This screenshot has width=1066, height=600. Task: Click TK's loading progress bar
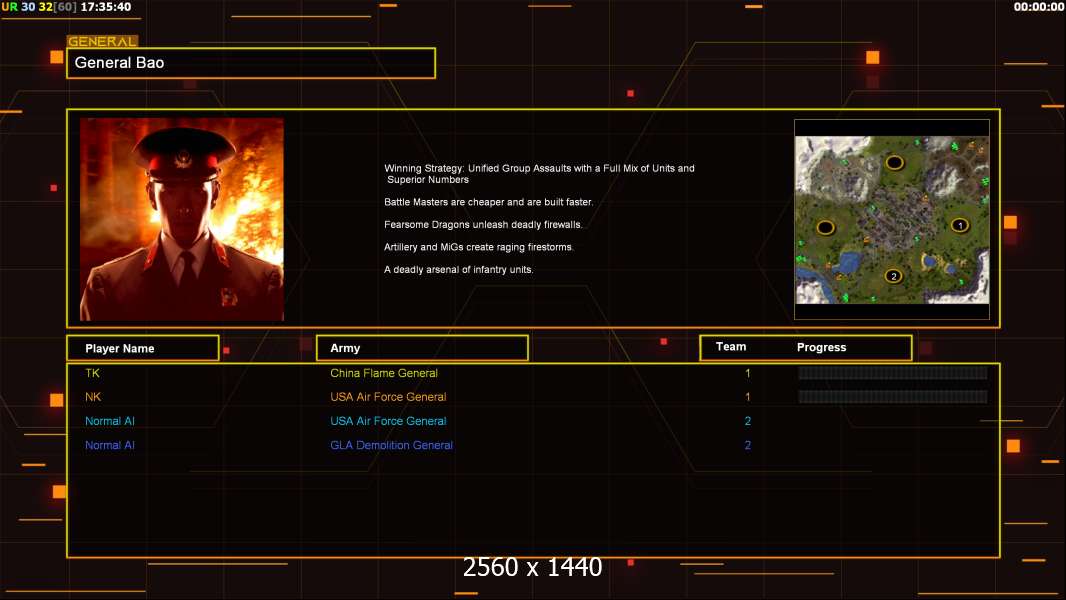point(893,372)
